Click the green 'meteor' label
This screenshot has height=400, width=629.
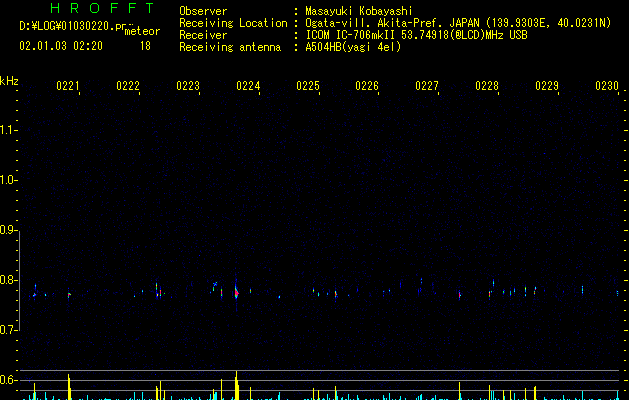coord(142,31)
